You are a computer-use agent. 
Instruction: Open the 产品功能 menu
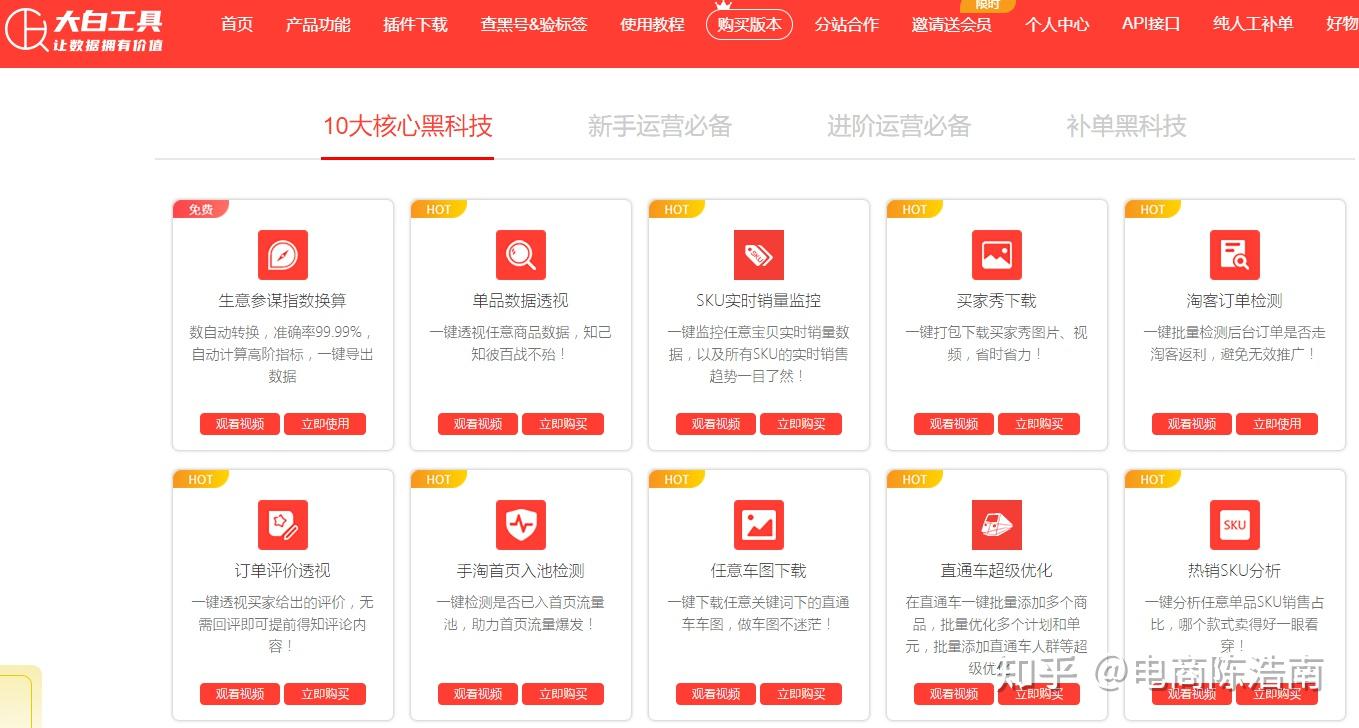click(318, 24)
